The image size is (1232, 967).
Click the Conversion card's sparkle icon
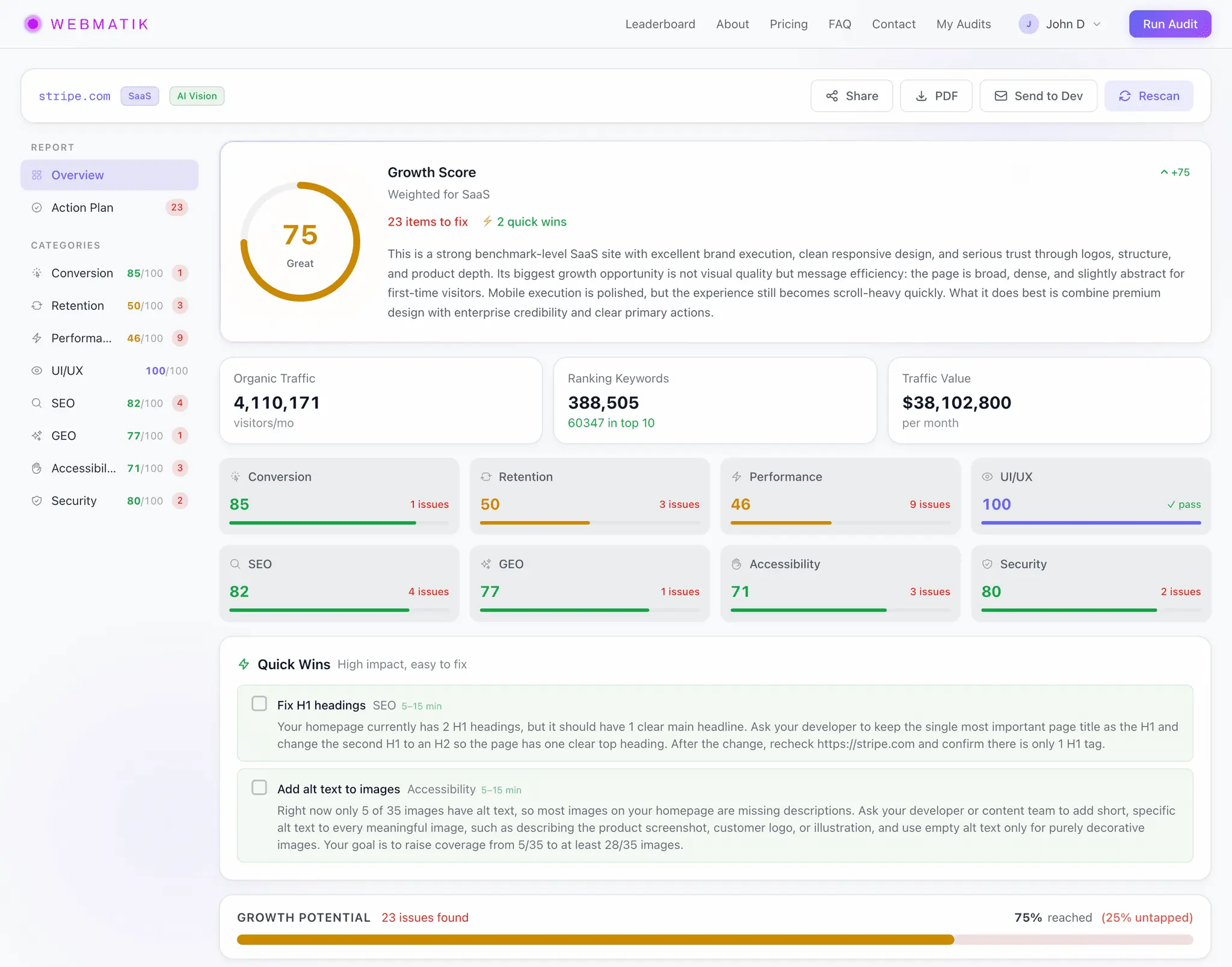pos(235,477)
